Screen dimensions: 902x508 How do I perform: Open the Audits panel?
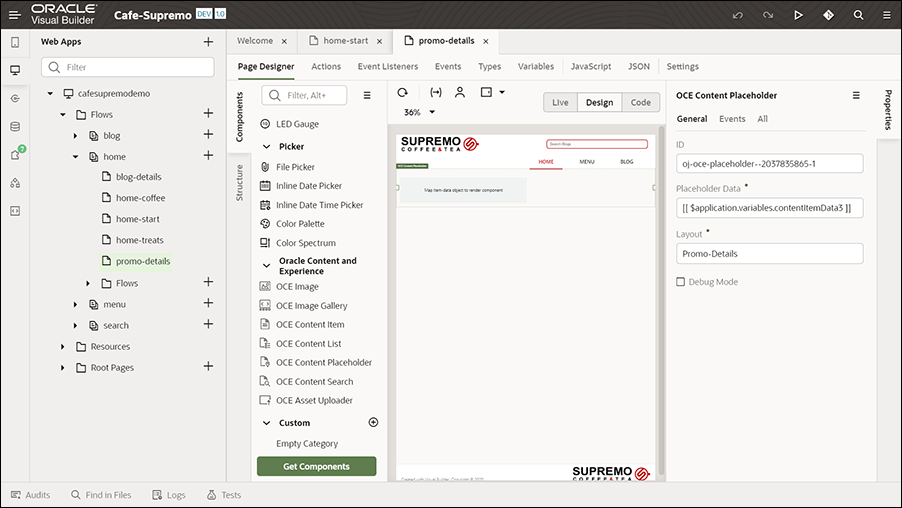pos(30,495)
